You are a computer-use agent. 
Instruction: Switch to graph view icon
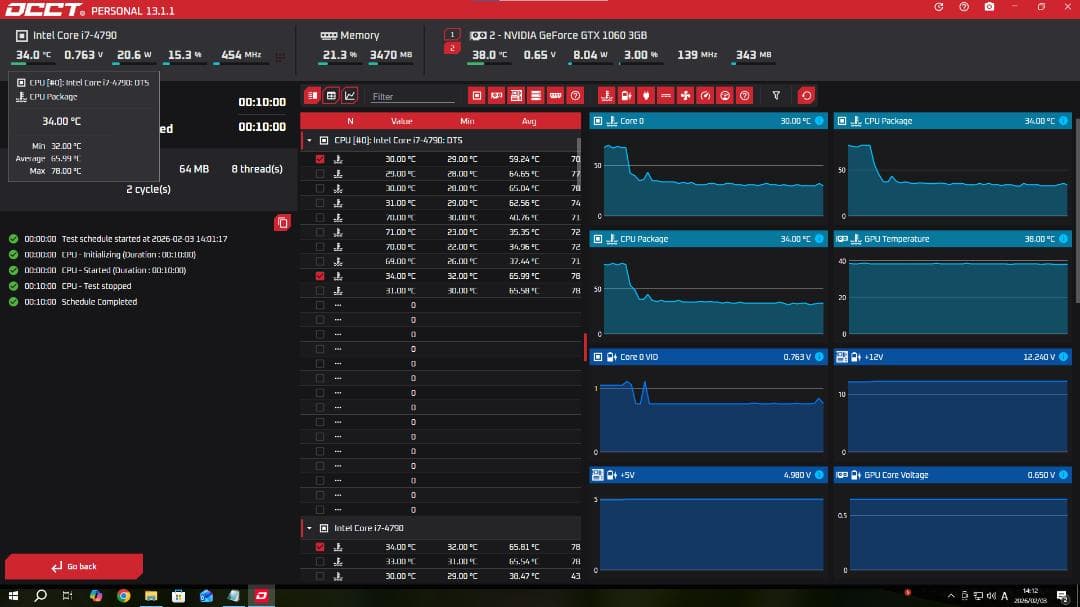point(350,96)
